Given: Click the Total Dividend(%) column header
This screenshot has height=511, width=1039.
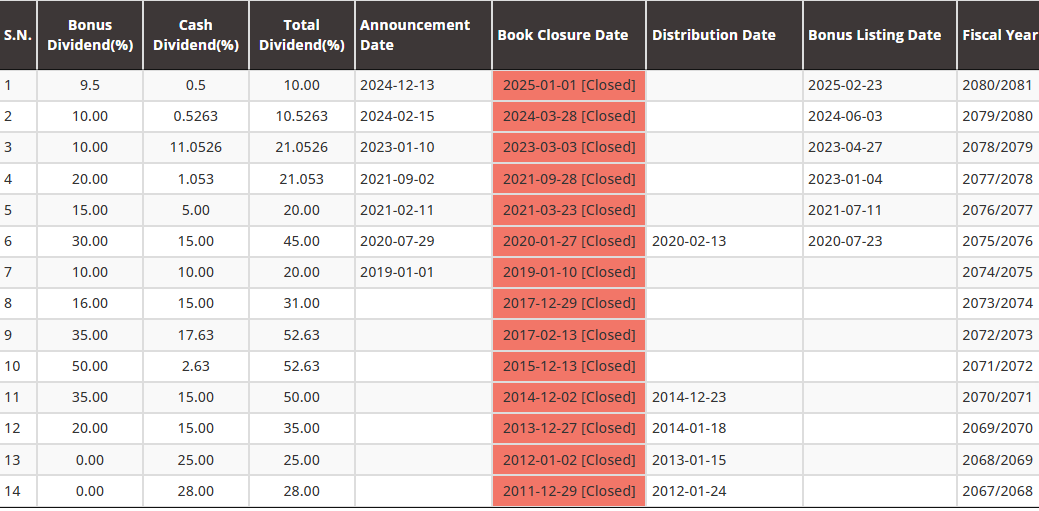Looking at the screenshot, I should click(x=301, y=35).
